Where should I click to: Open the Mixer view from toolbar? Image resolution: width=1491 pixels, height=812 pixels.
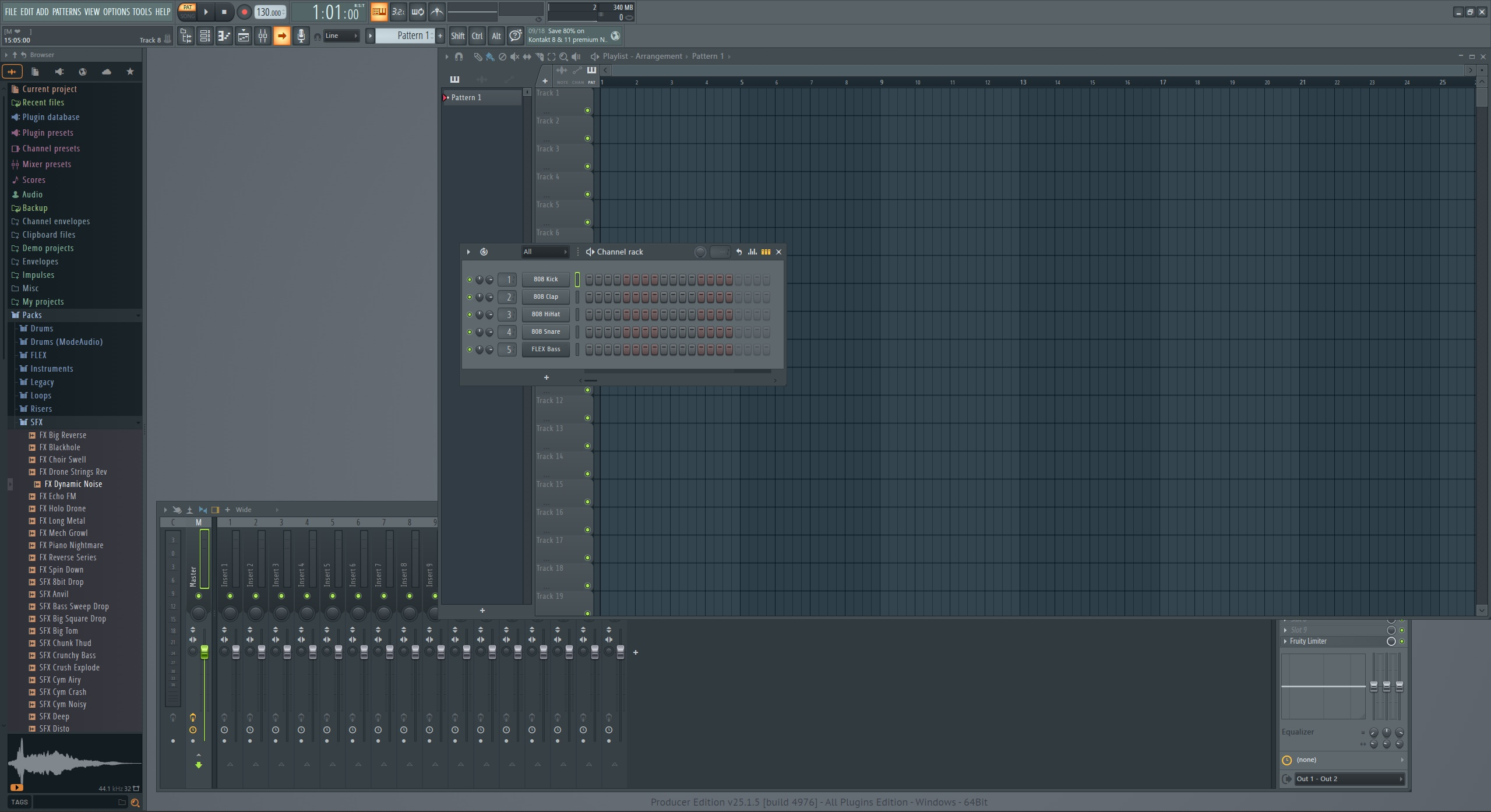pyautogui.click(x=263, y=36)
